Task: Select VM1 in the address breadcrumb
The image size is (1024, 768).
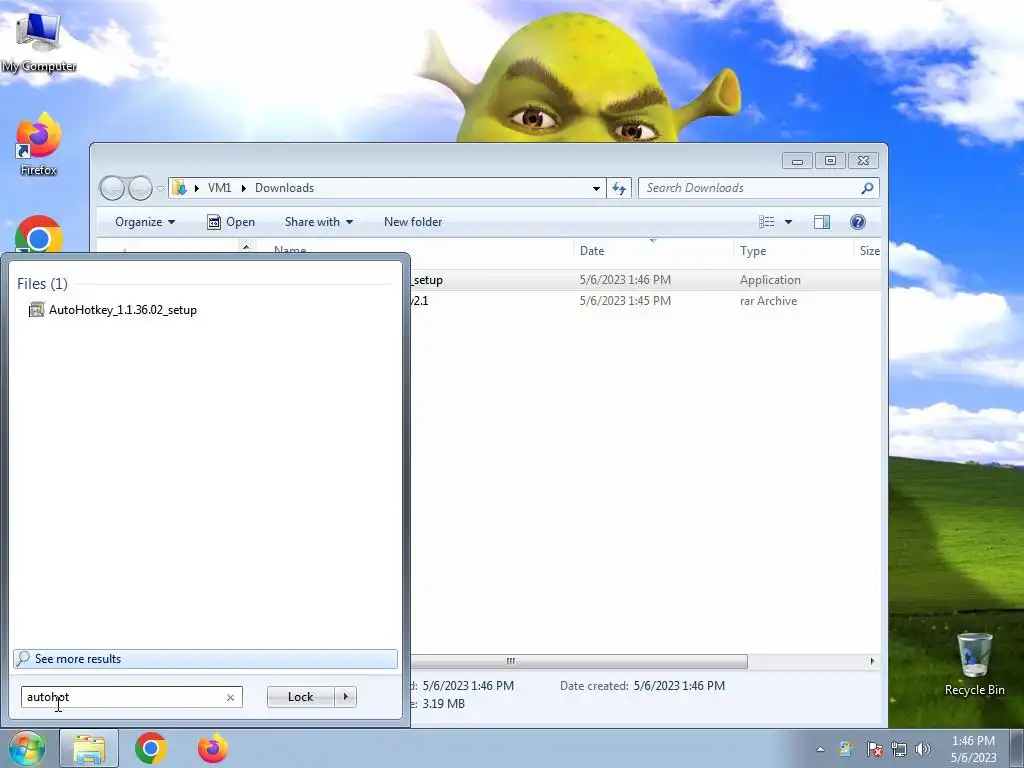Action: click(x=219, y=188)
